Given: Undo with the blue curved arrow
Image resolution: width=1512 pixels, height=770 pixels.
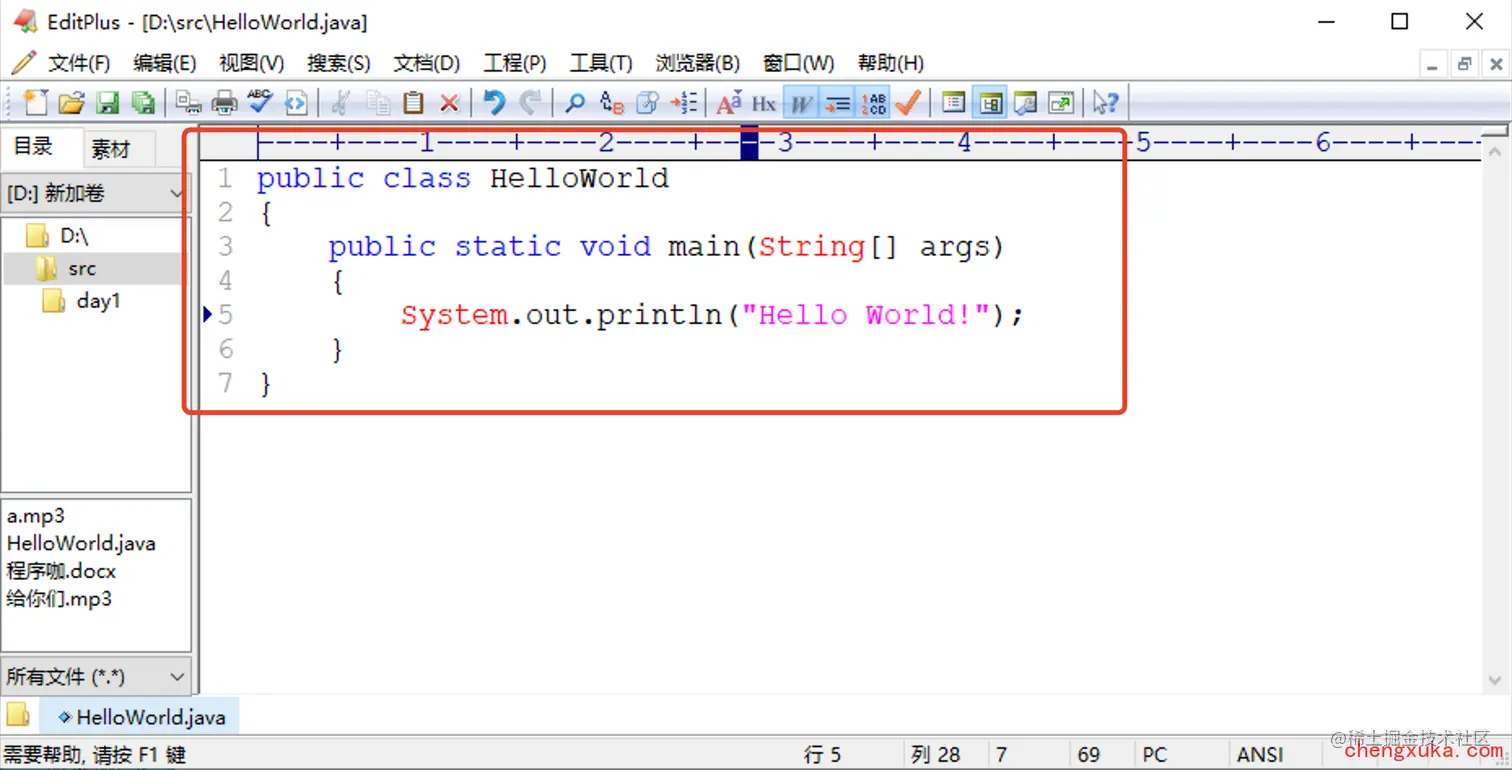Looking at the screenshot, I should 494,102.
